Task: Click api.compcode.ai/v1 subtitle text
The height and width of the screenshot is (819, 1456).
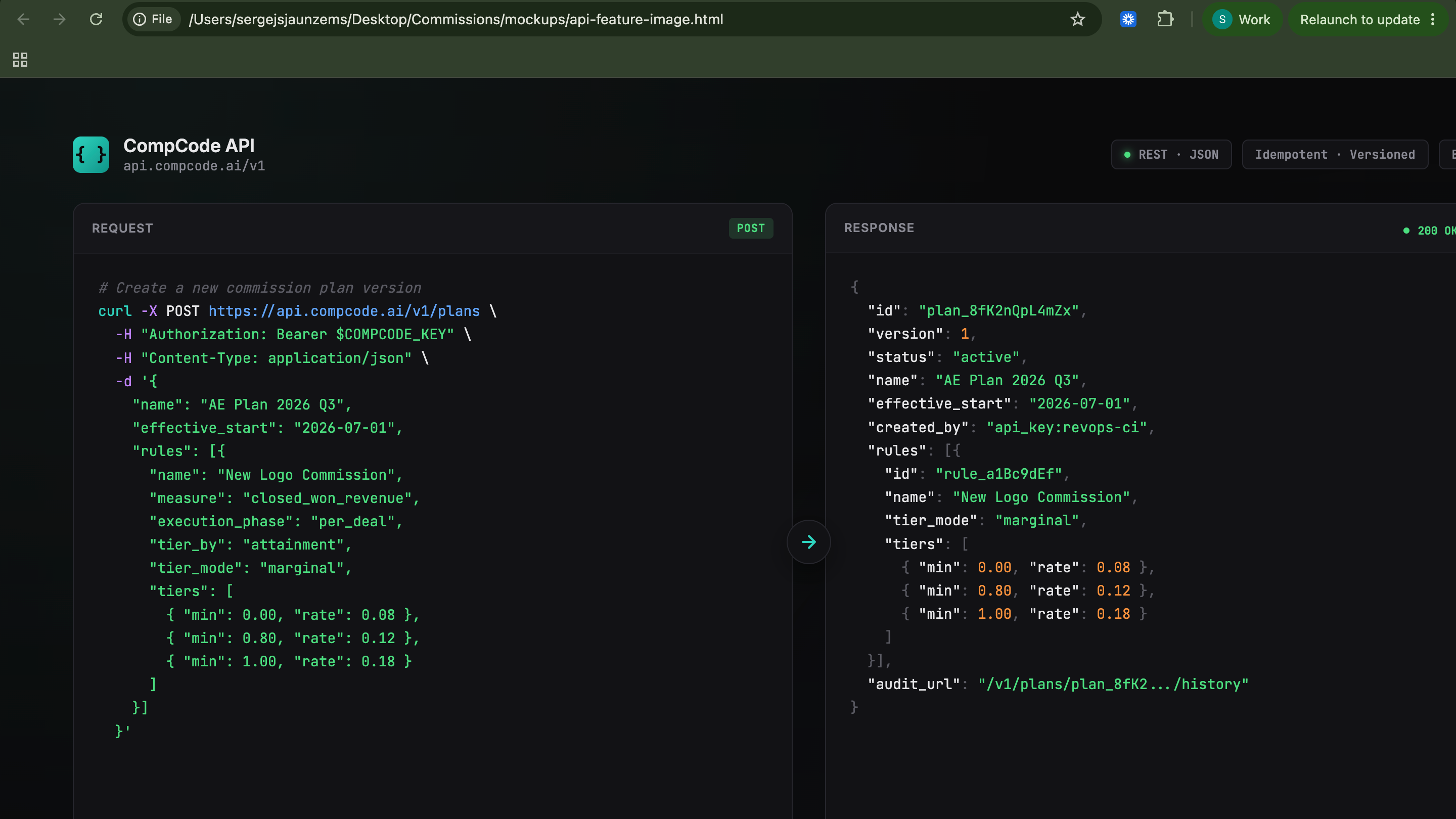Action: point(194,166)
